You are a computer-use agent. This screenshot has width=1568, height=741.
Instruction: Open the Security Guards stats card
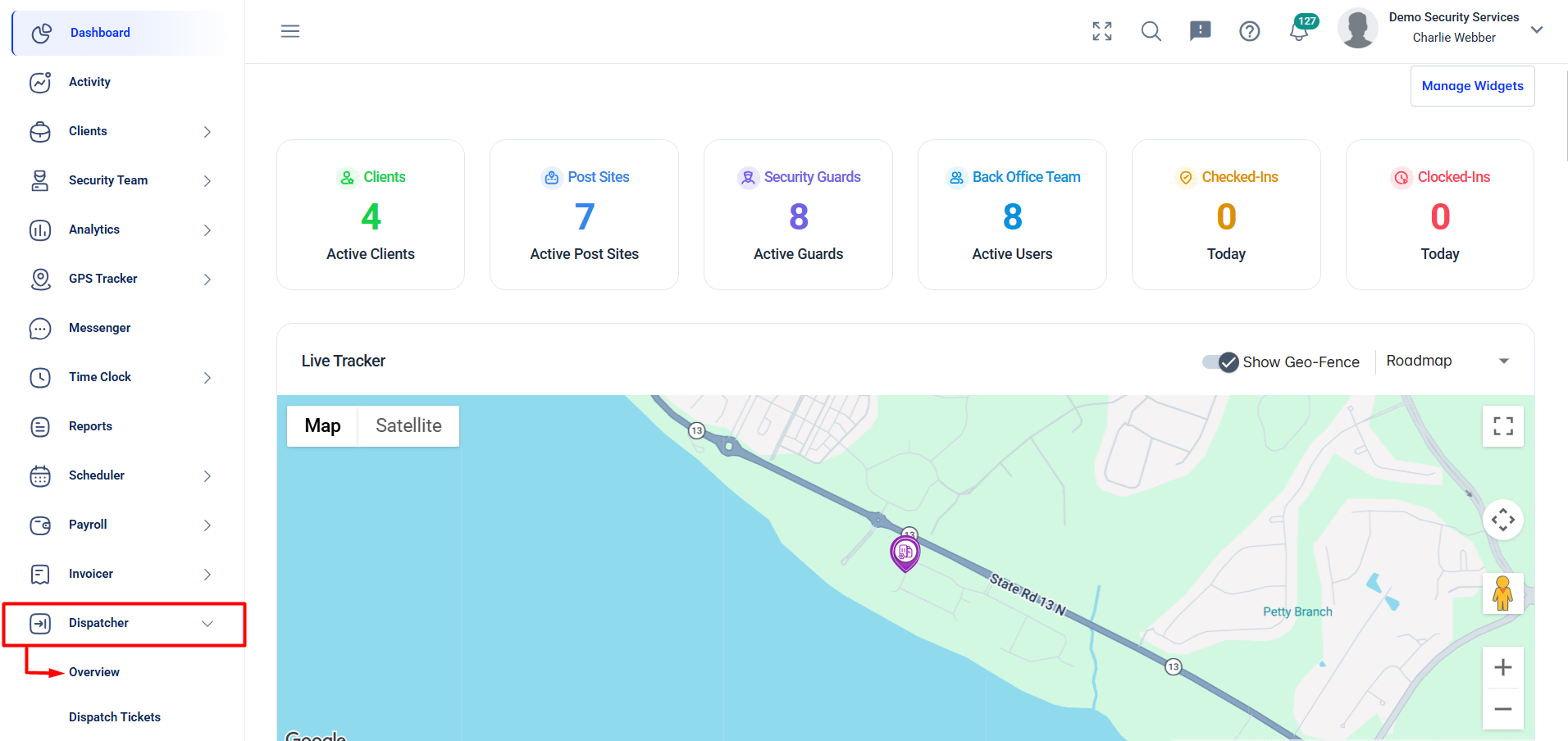tap(798, 215)
